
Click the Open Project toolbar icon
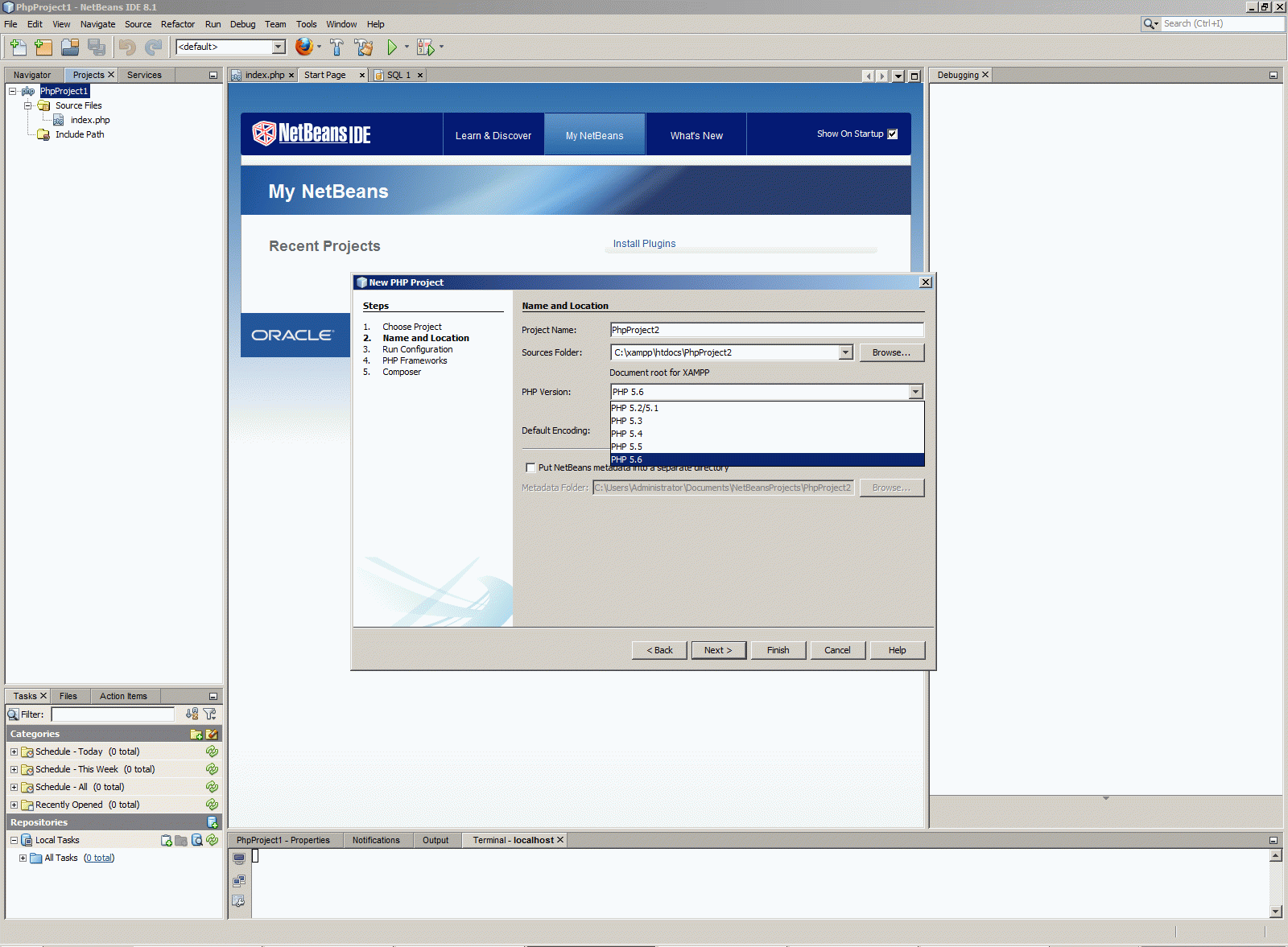[x=70, y=47]
